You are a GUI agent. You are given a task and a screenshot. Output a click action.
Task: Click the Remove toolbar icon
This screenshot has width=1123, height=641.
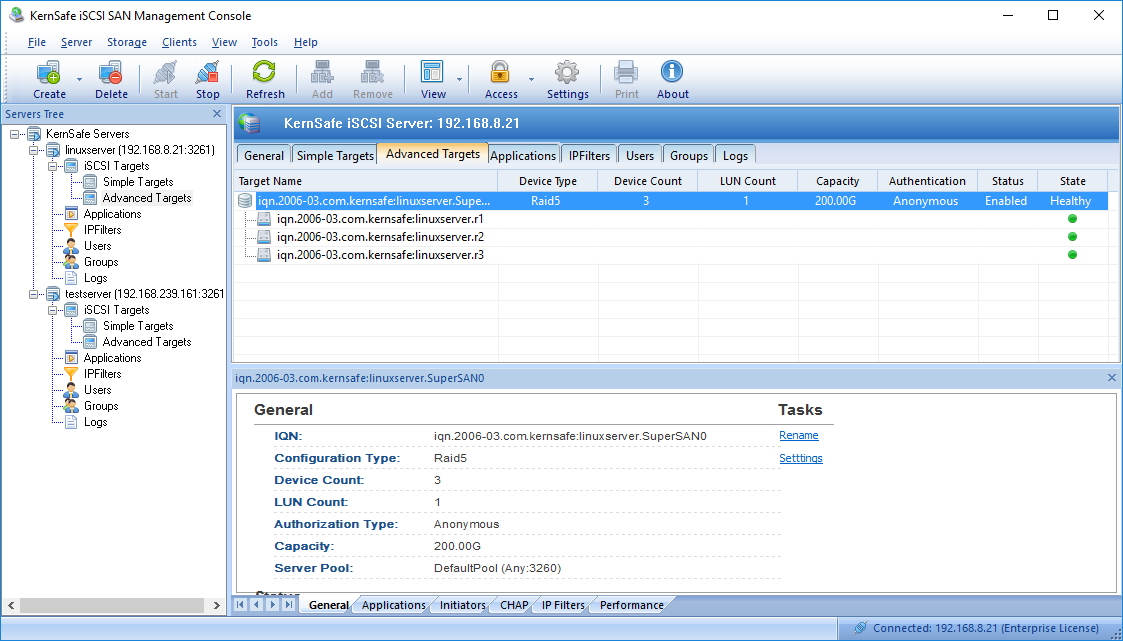click(x=372, y=72)
